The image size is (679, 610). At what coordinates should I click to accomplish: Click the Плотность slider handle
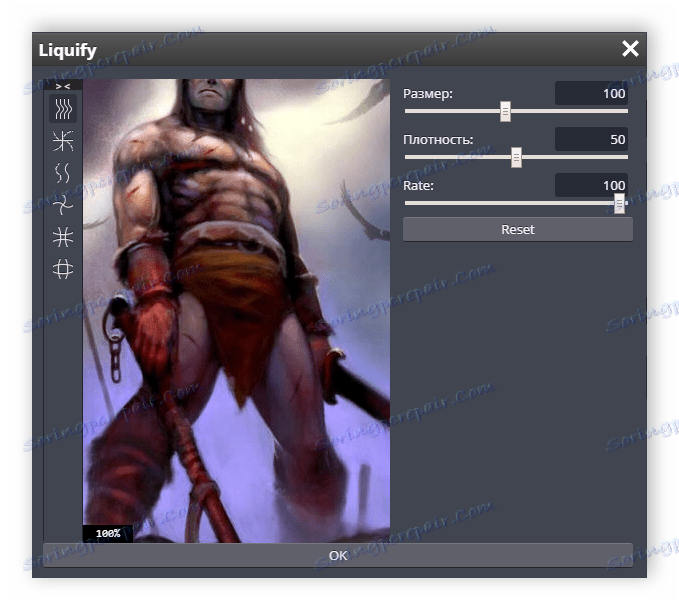[x=516, y=157]
